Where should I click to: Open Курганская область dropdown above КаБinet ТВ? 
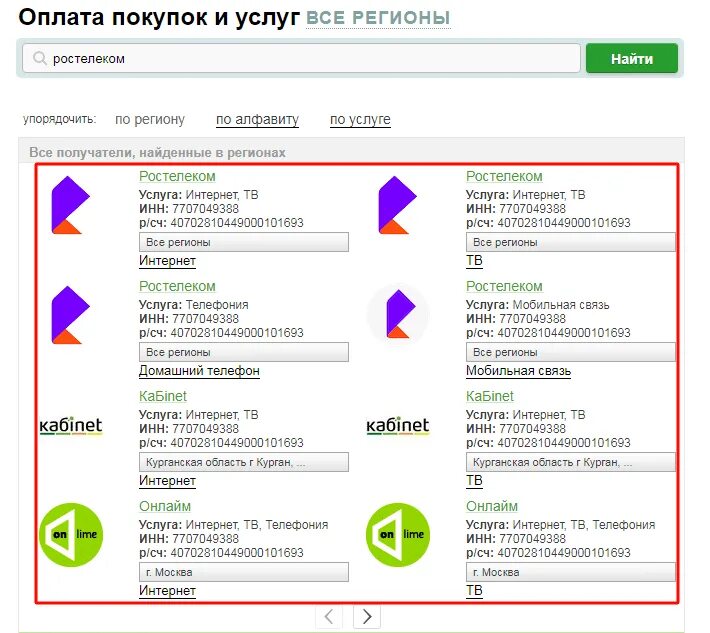(x=571, y=462)
